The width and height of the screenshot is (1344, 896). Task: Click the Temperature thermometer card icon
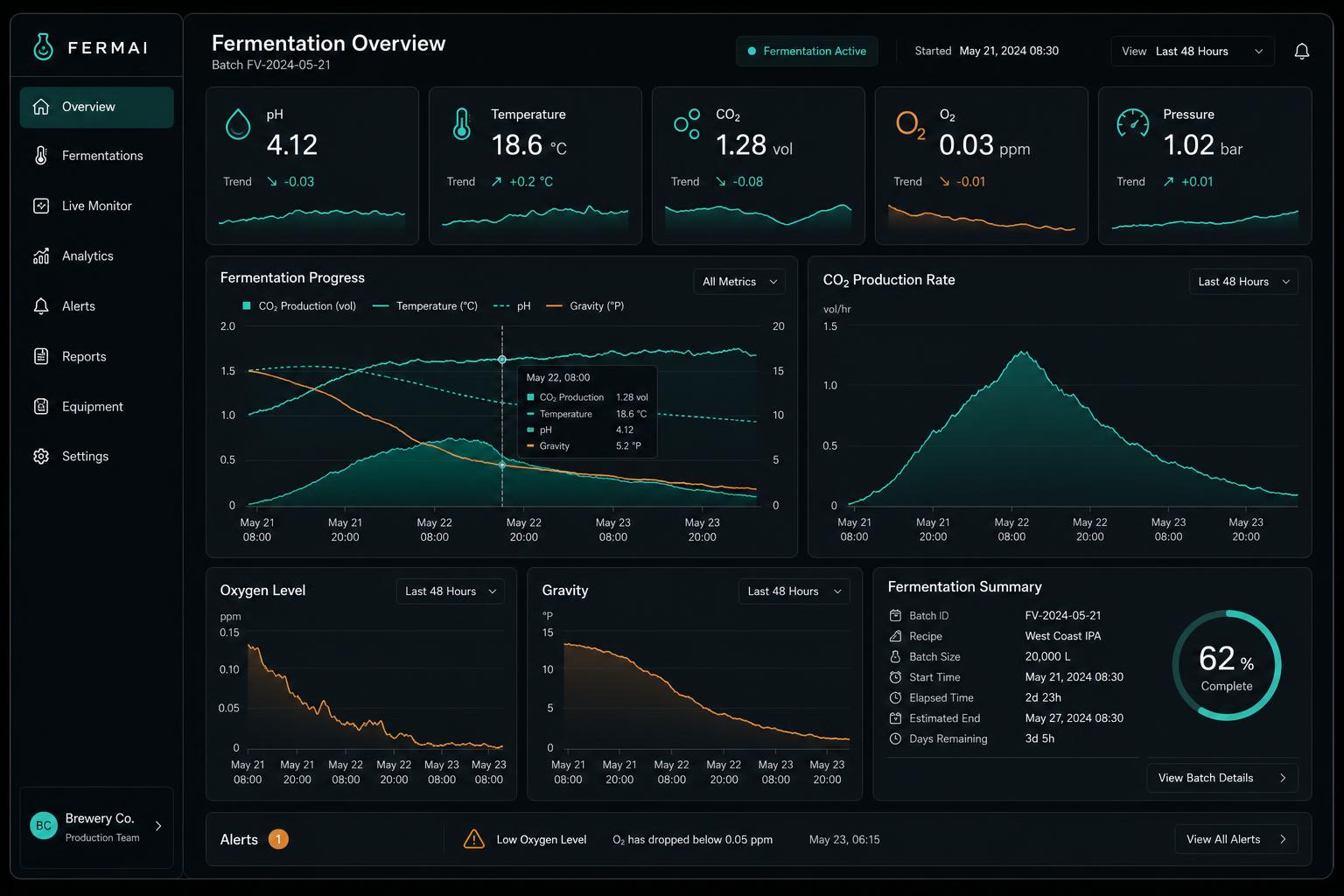462,124
